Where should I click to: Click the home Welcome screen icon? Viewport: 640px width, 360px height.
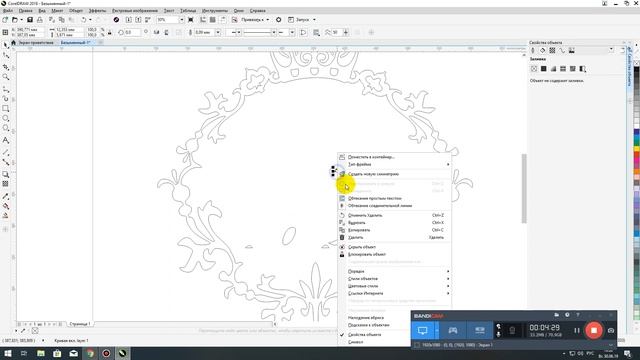tap(13, 42)
